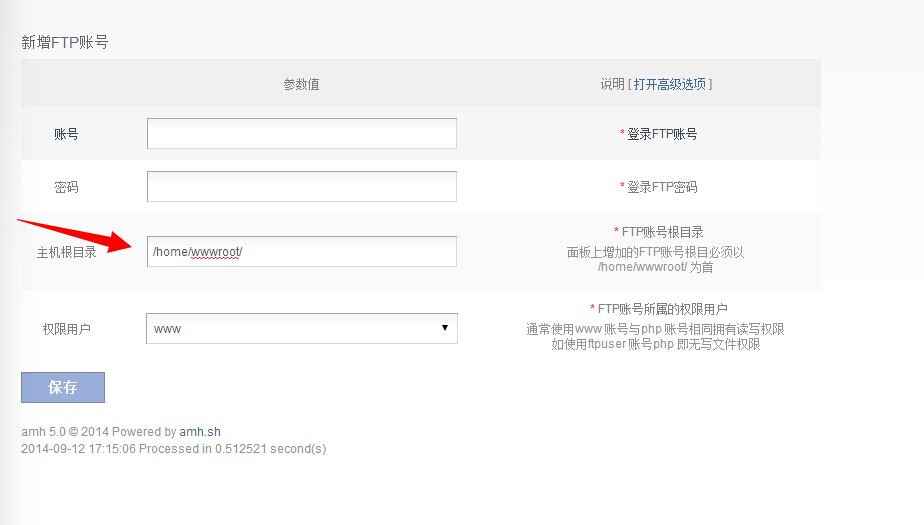The image size is (924, 525).
Task: Click the 登录FTP密码 description text
Action: [661, 187]
